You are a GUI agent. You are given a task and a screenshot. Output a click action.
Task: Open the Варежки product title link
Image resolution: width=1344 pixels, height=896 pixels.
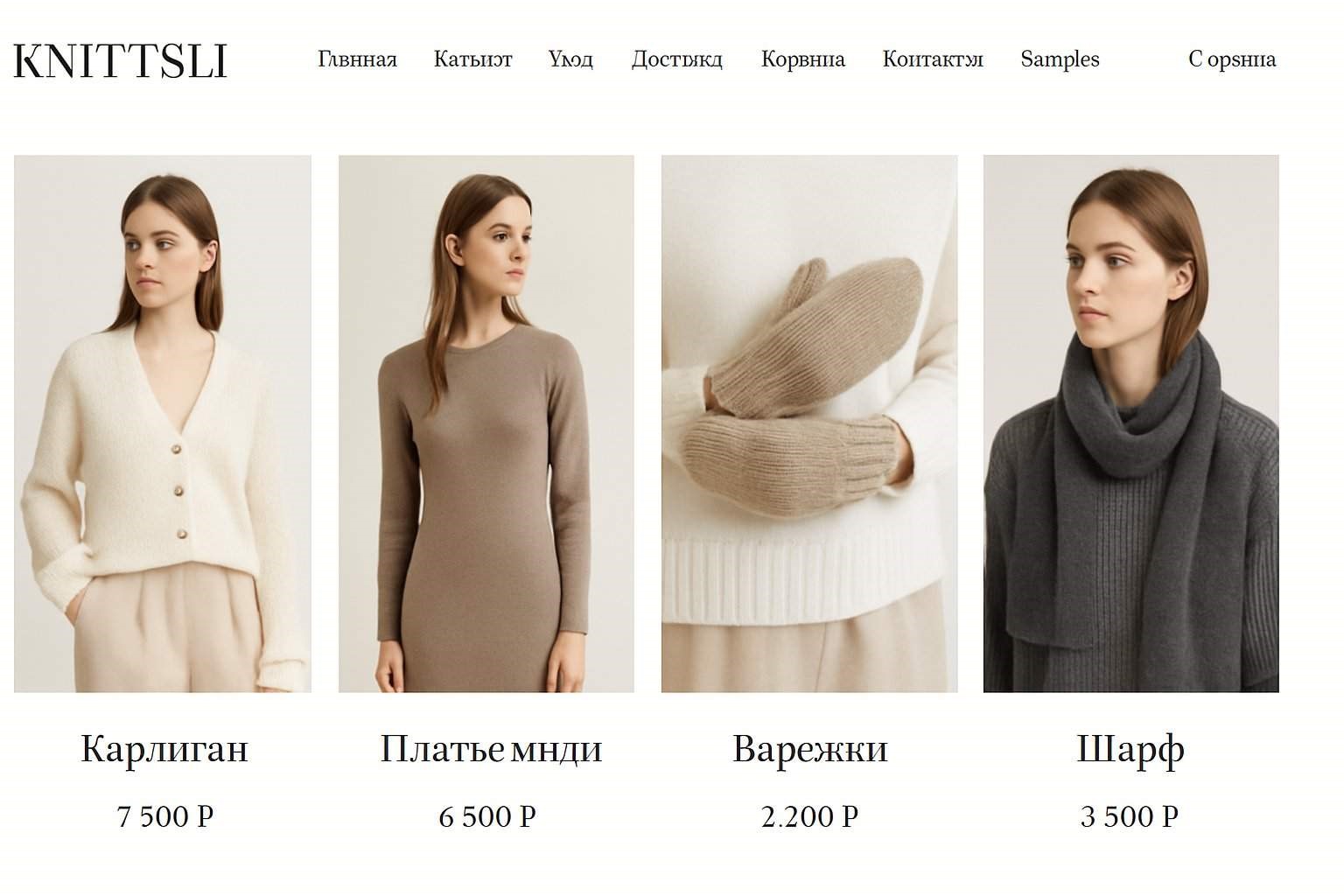click(x=810, y=749)
